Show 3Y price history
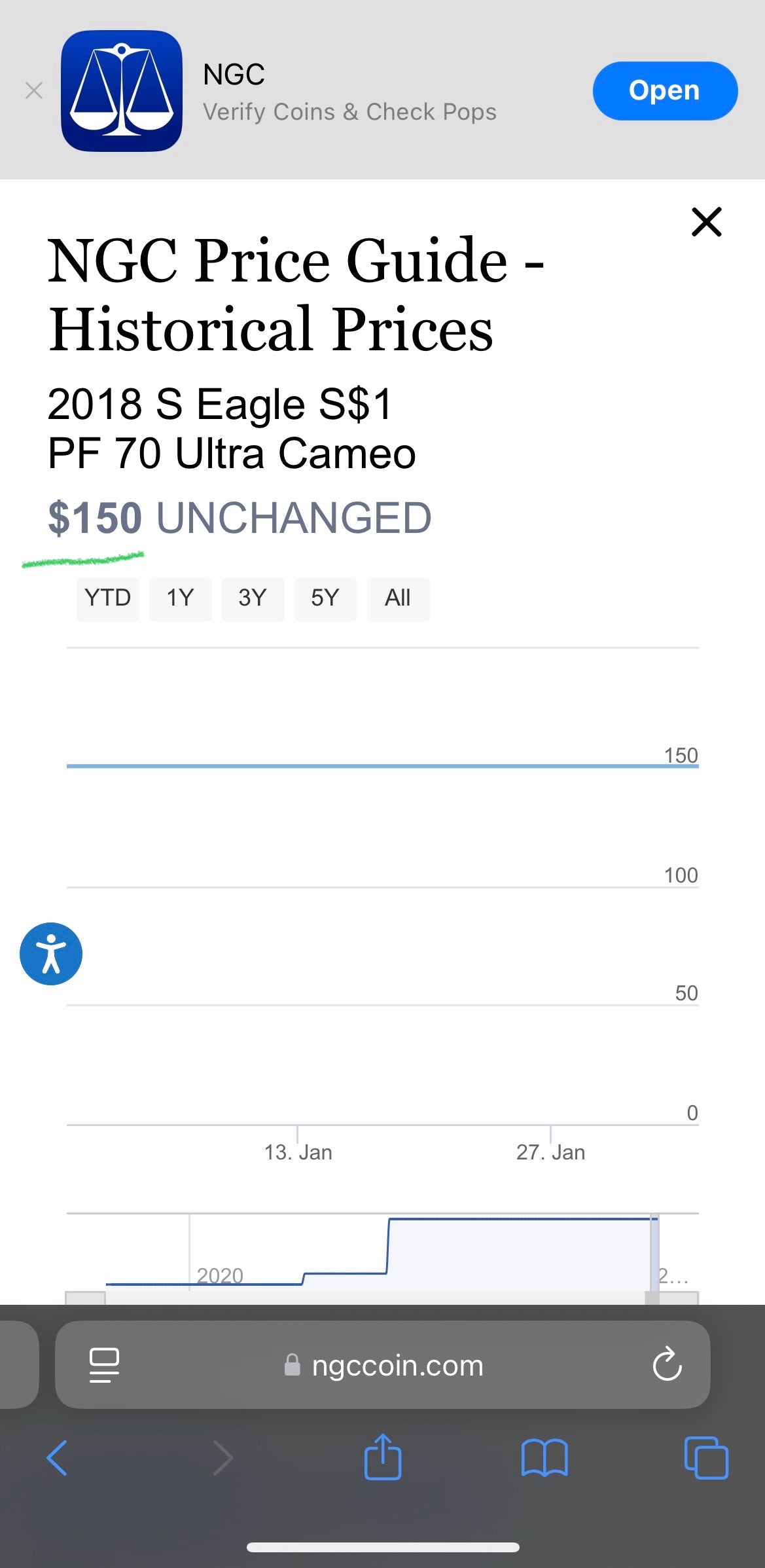This screenshot has height=1568, width=765. (x=253, y=598)
